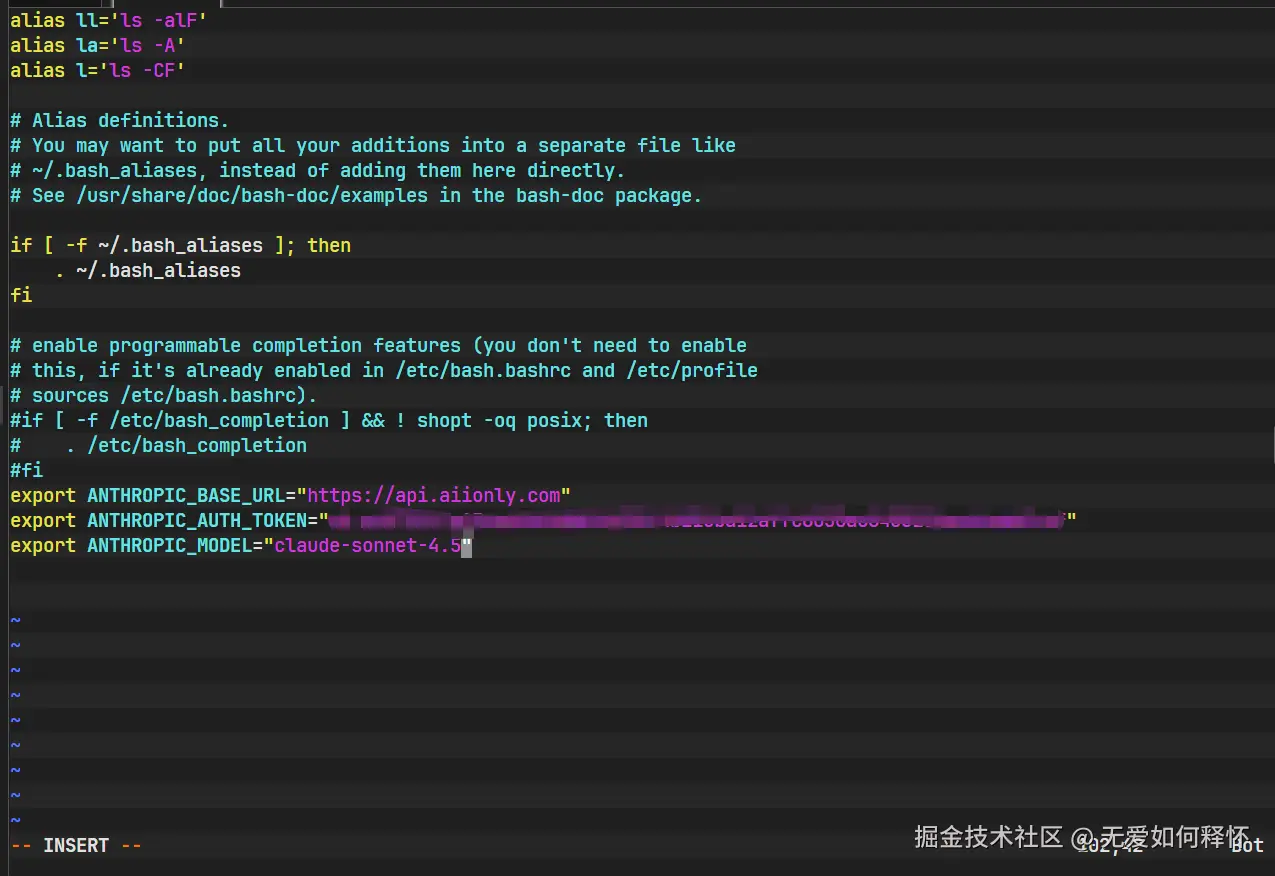Click the "# sources /etc/bash.bashrc)." line
The height and width of the screenshot is (876, 1275).
[164, 395]
